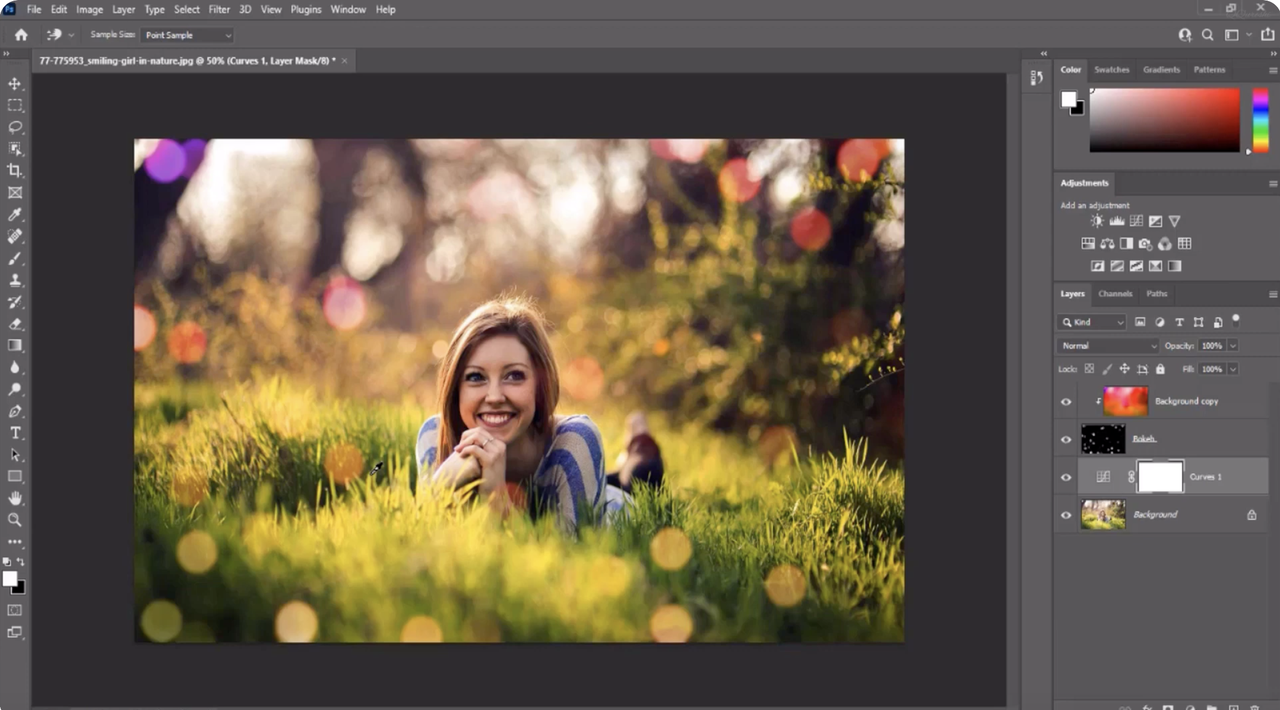Toggle layer filtering on/off switch
Screen dimensions: 1280x710
click(x=1236, y=320)
